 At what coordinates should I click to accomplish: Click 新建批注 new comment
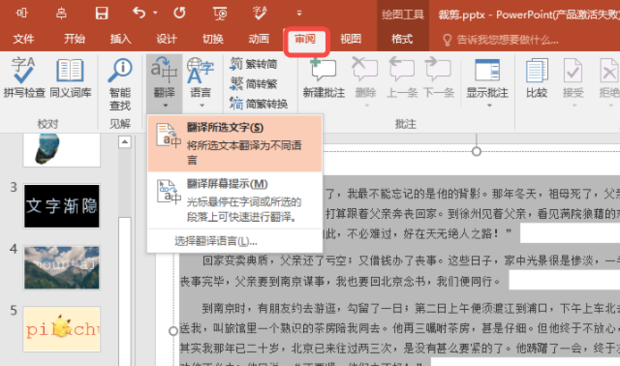[x=324, y=77]
